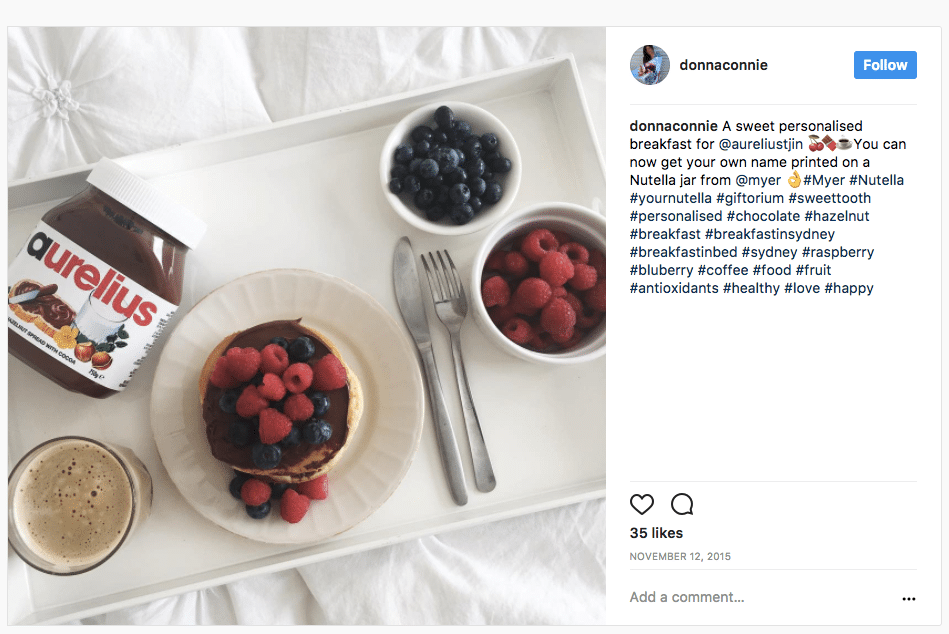Follow donnaconnie with the blue button
The width and height of the screenshot is (949, 634).
(885, 65)
